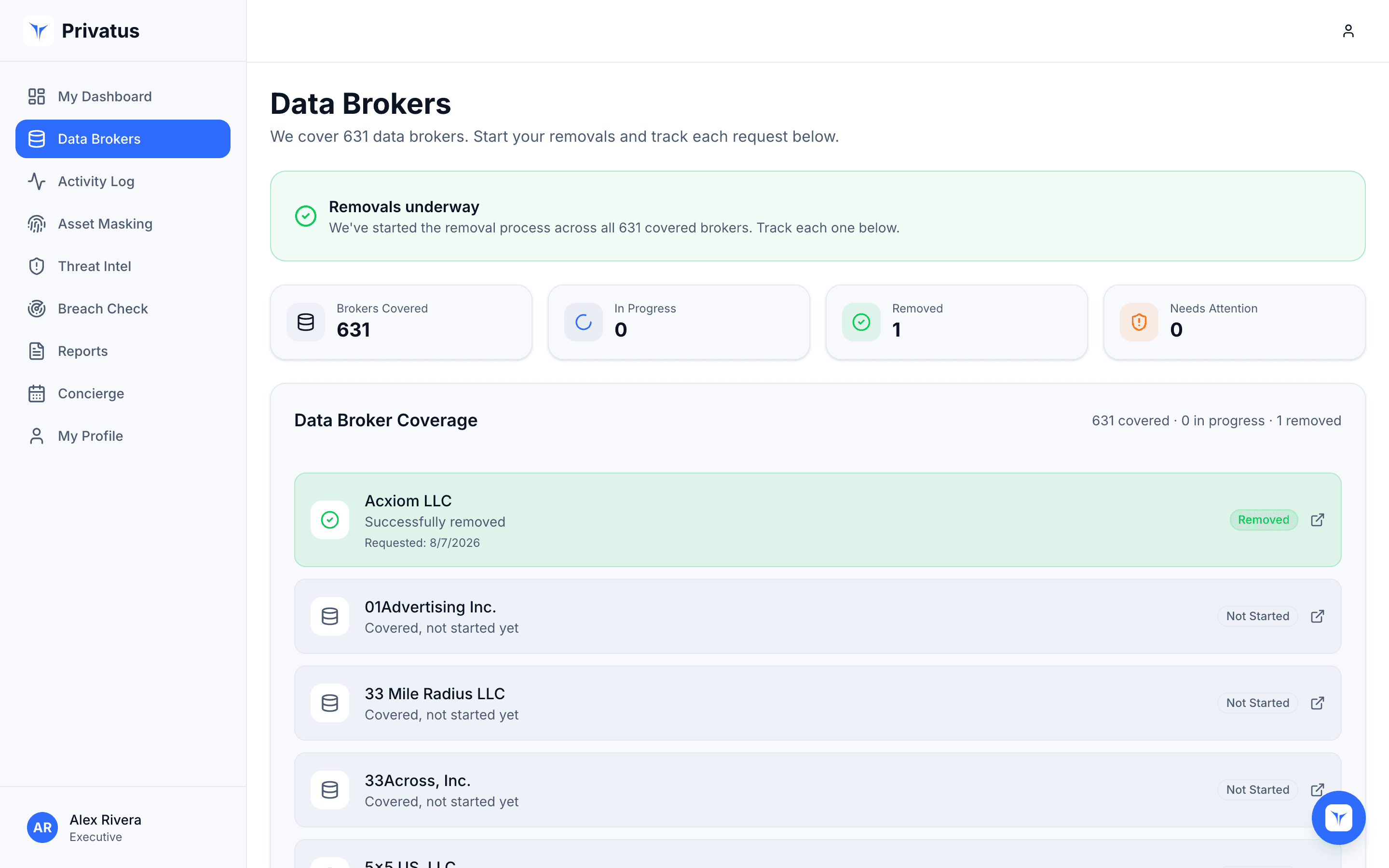Click the Removals underway checkmark icon
The image size is (1389, 868).
[x=305, y=217]
